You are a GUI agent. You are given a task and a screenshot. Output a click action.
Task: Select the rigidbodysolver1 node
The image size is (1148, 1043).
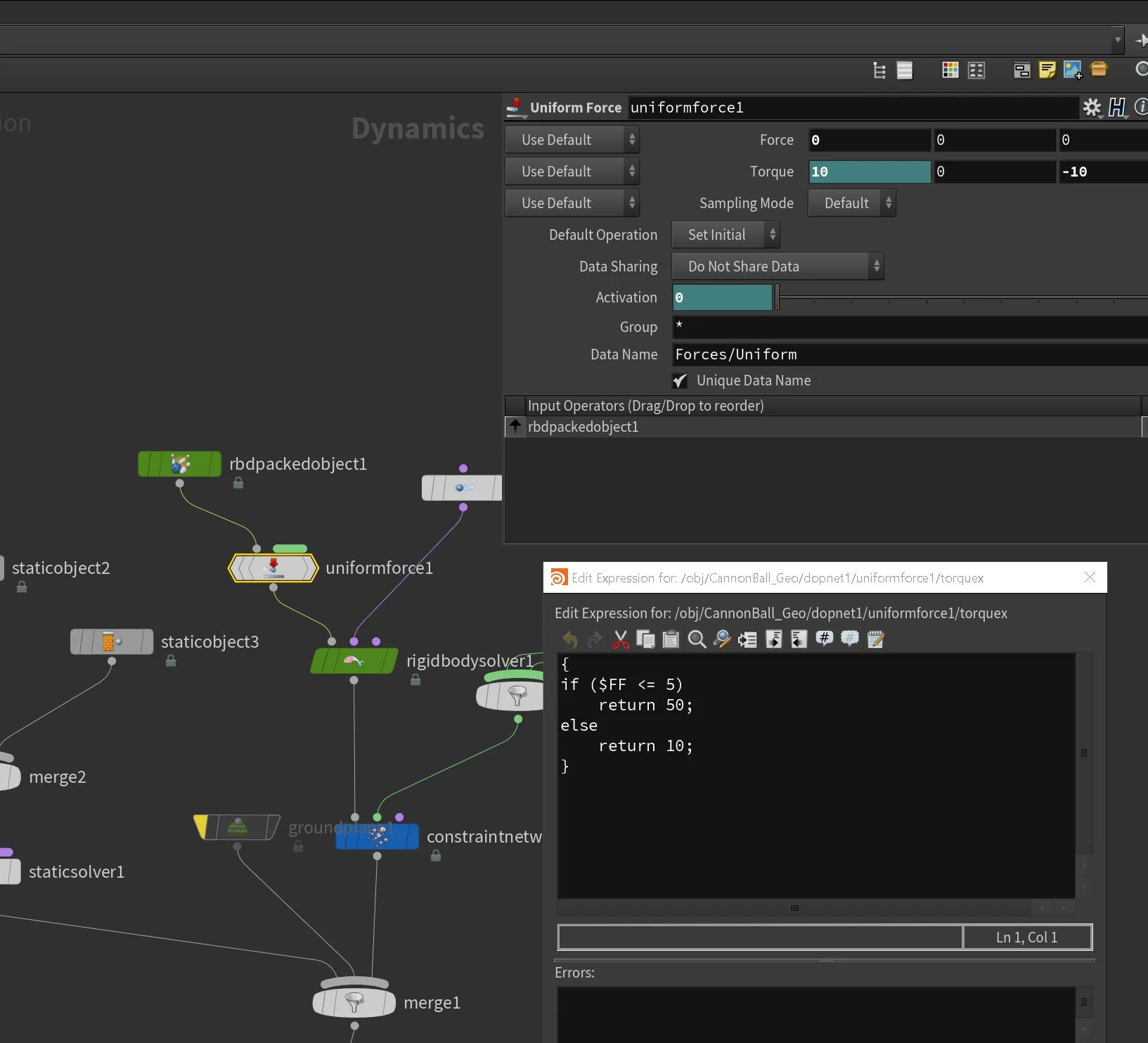(354, 661)
